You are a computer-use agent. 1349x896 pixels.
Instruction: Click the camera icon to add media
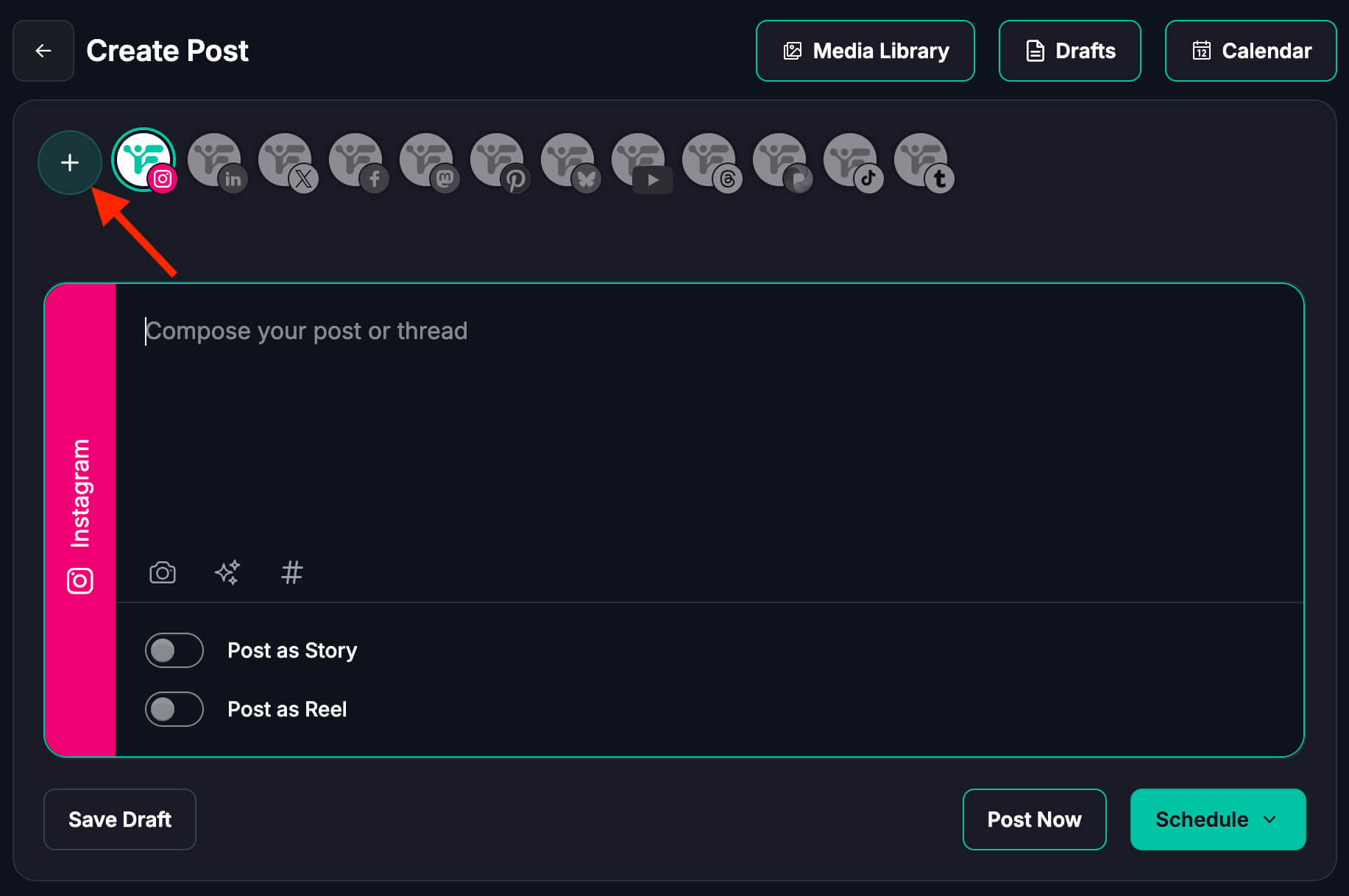pyautogui.click(x=163, y=572)
